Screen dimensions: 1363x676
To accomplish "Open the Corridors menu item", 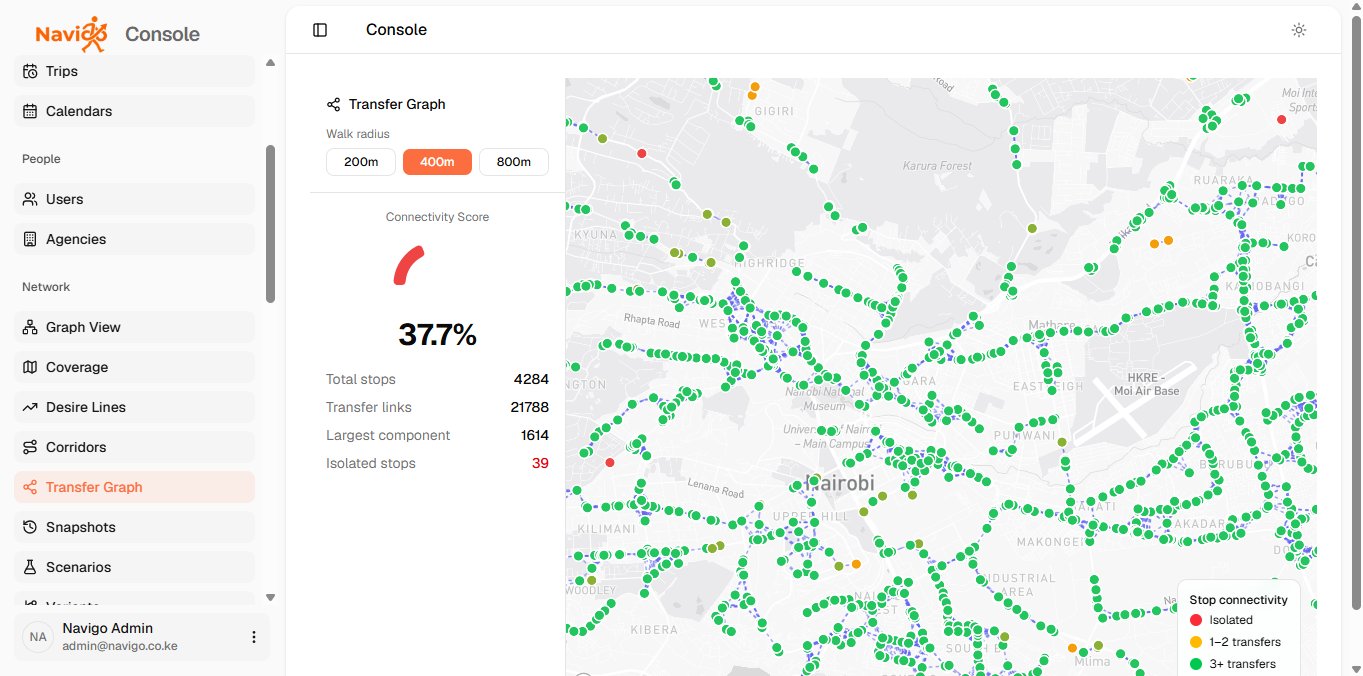I will (135, 447).
